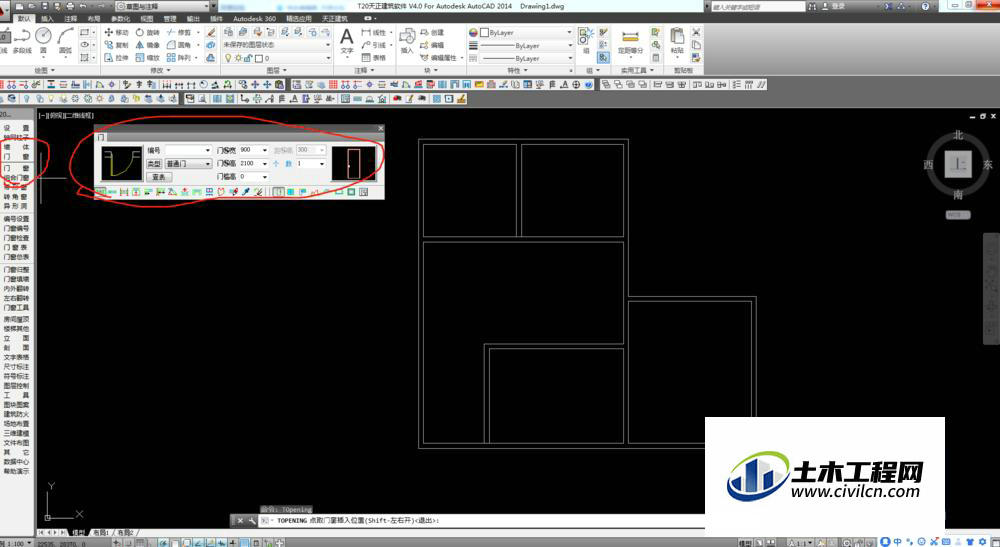Click the 组 group tool
This screenshot has width=1000, height=547.
[585, 41]
